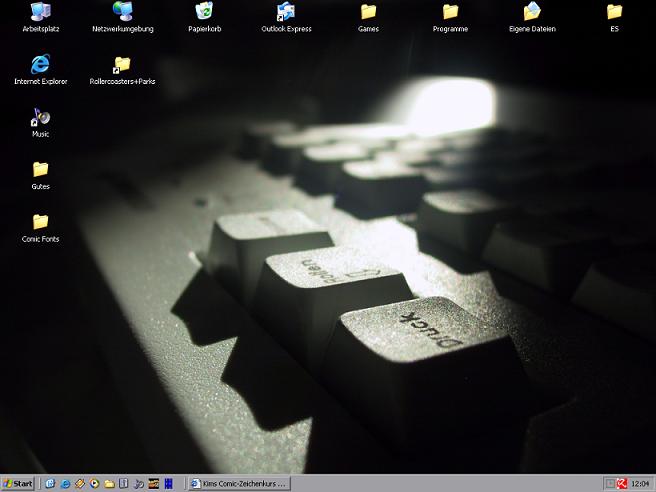Click the Start button

click(18, 483)
